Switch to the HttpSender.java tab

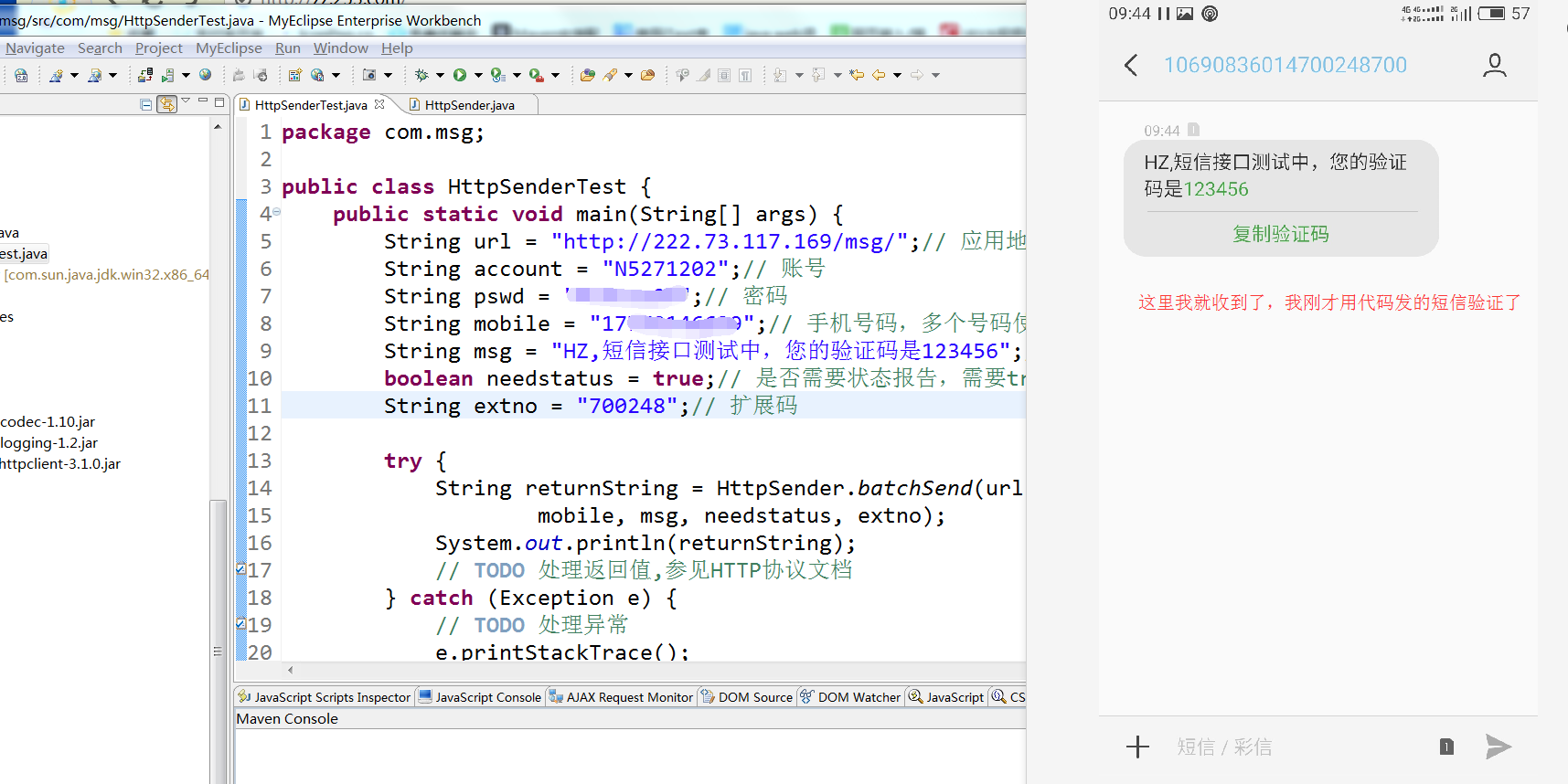(x=468, y=105)
